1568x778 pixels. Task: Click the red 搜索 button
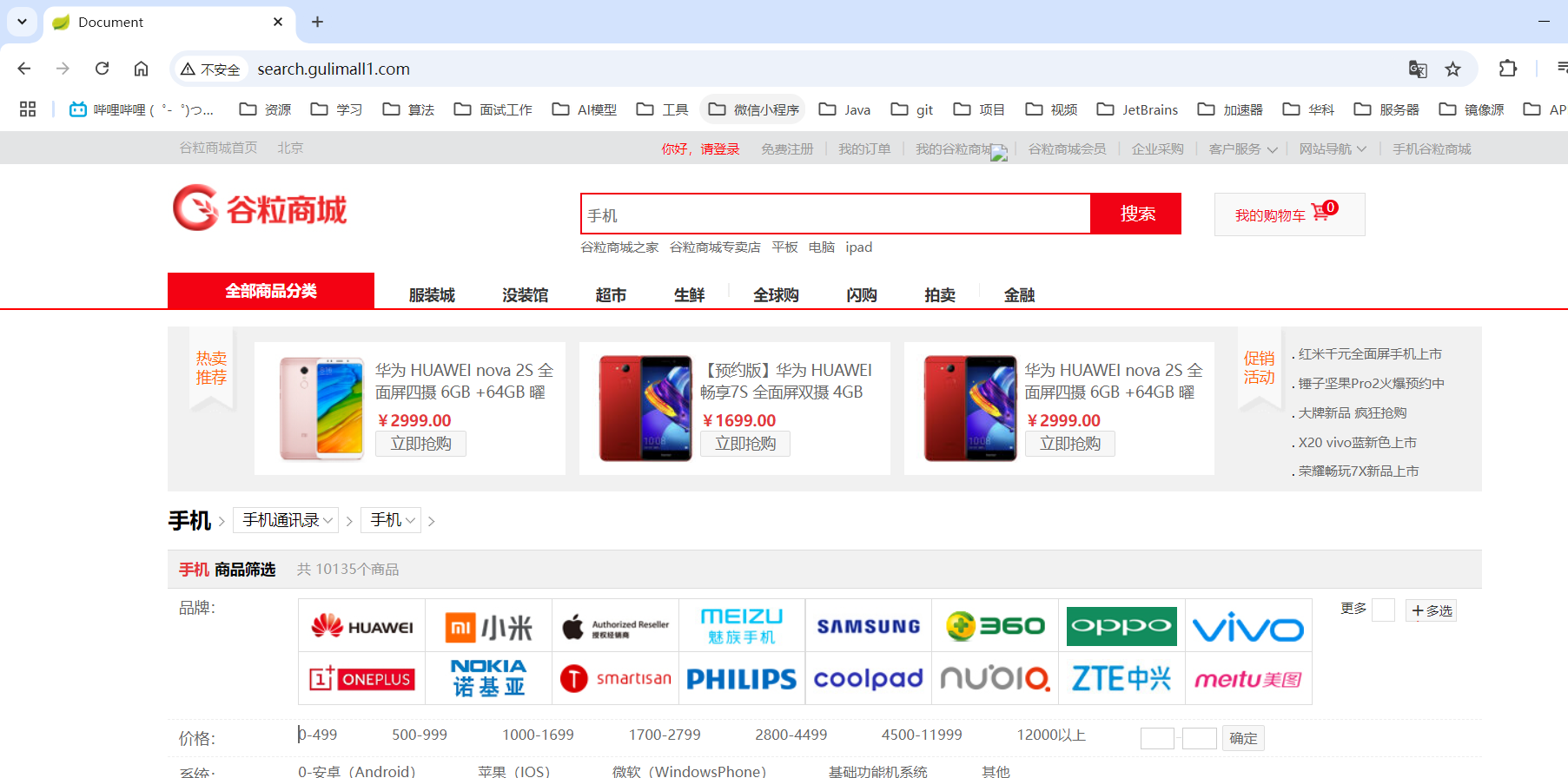[x=1136, y=214]
